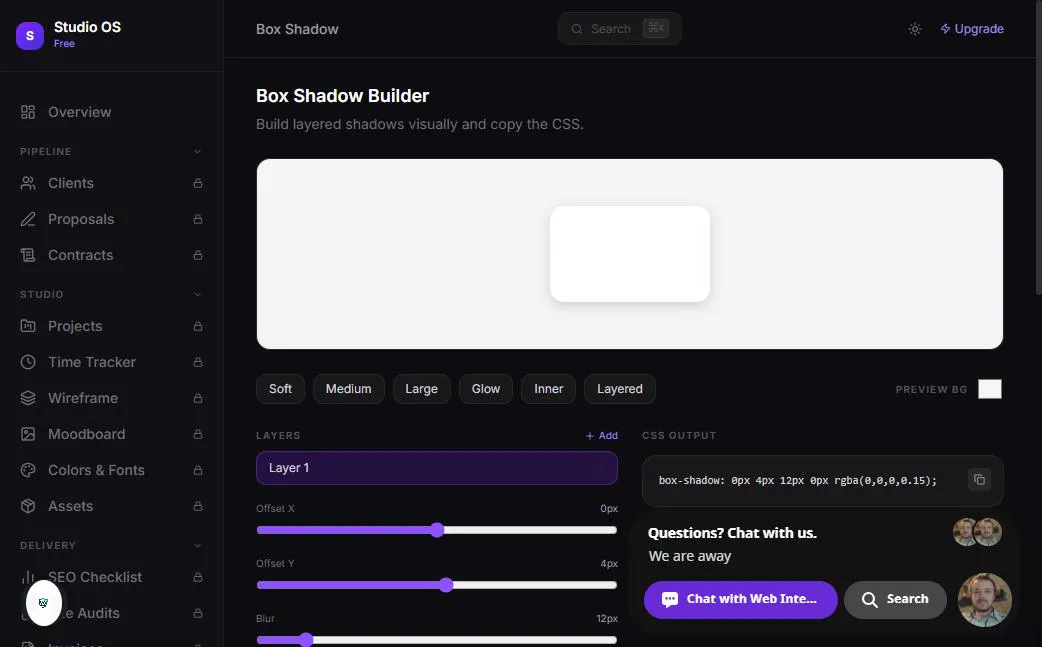This screenshot has height=647, width=1042.
Task: Apply the Medium shadow preset
Action: pos(349,389)
